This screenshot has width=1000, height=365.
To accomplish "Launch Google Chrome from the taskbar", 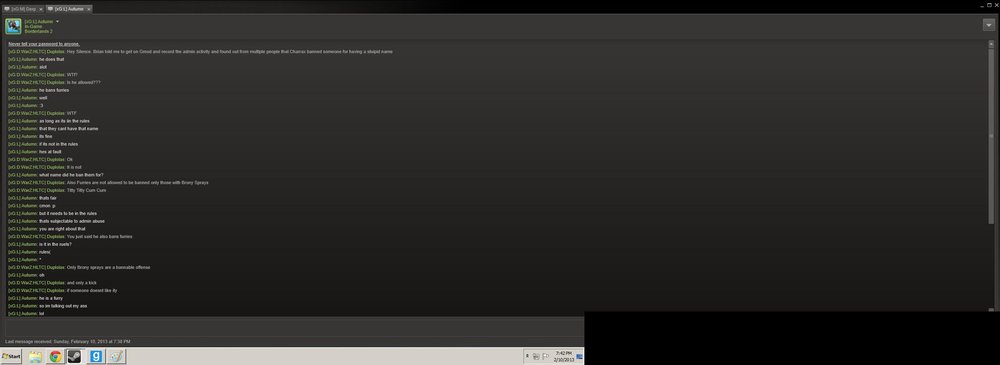I will [x=55, y=357].
